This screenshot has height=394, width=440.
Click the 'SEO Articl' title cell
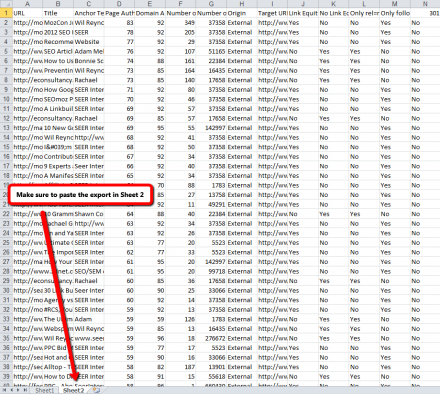point(58,51)
